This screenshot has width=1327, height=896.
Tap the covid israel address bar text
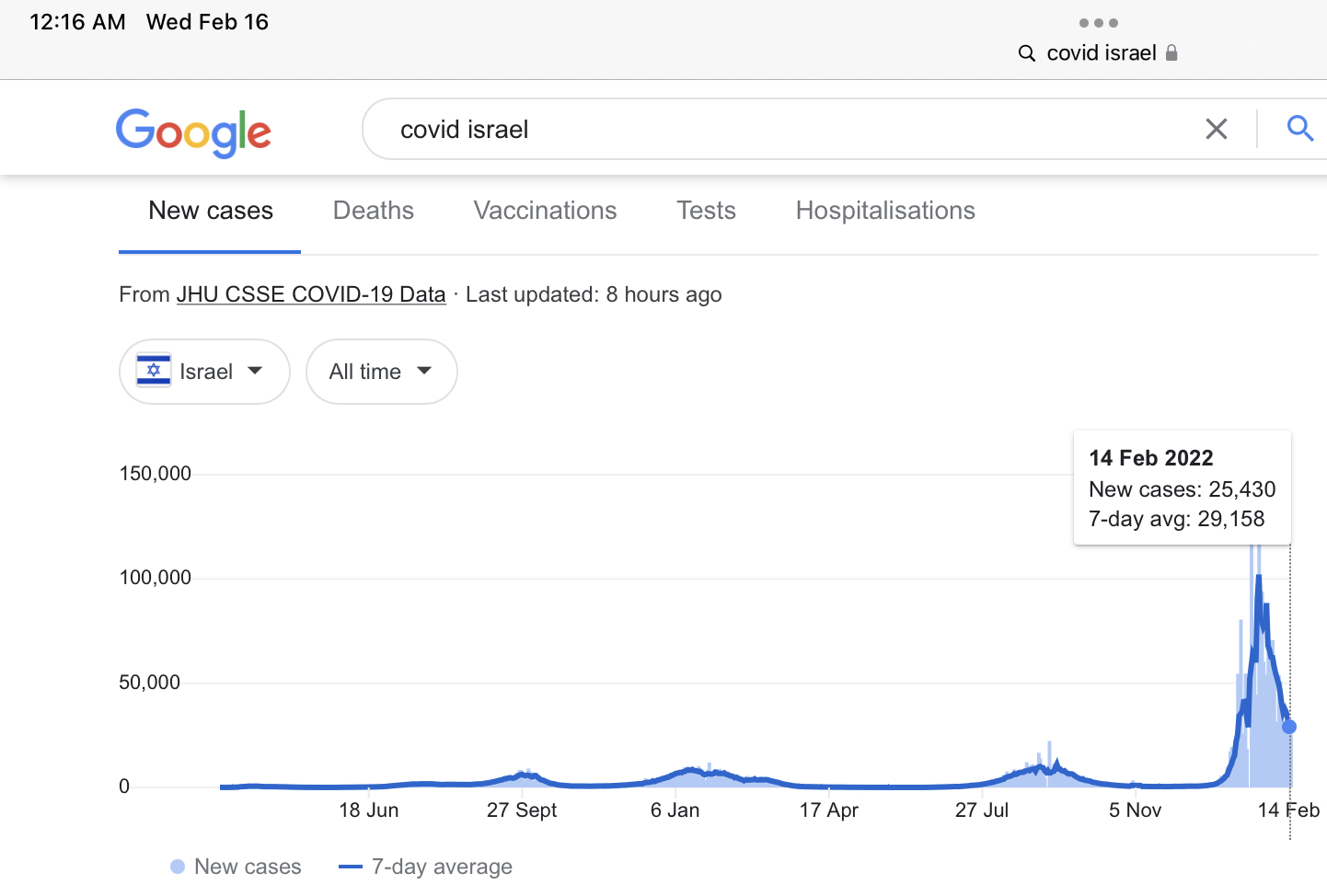coord(1102,53)
